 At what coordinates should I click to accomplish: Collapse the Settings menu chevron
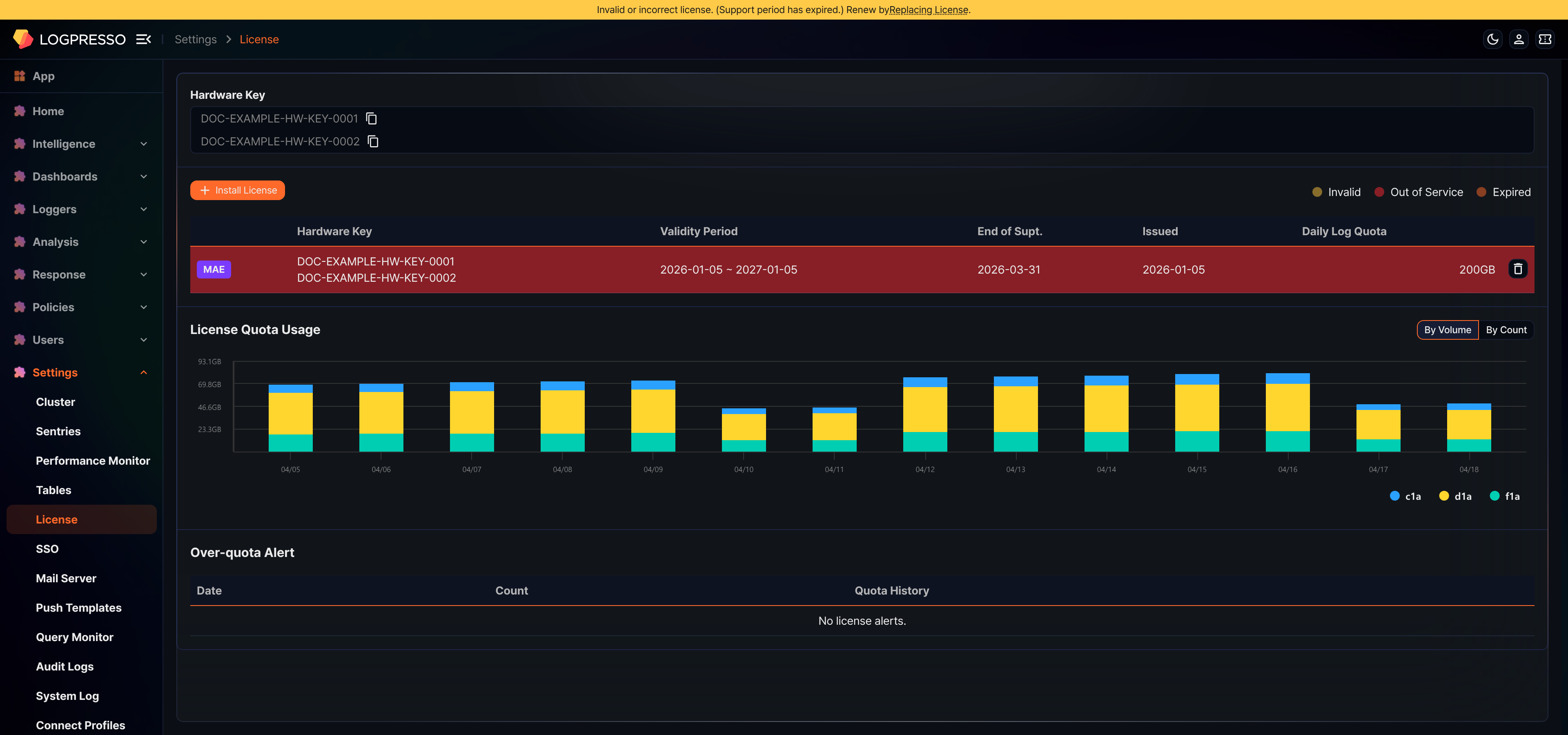tap(144, 372)
